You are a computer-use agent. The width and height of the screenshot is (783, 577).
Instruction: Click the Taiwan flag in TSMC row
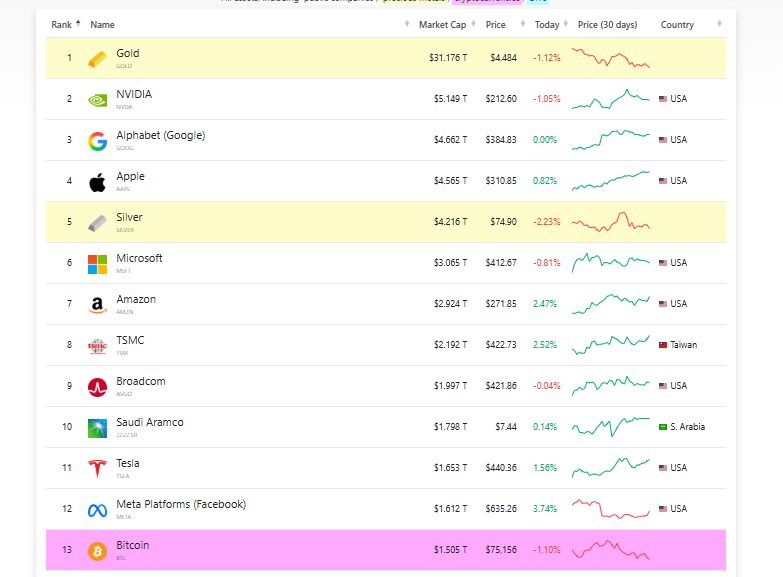[x=663, y=345]
